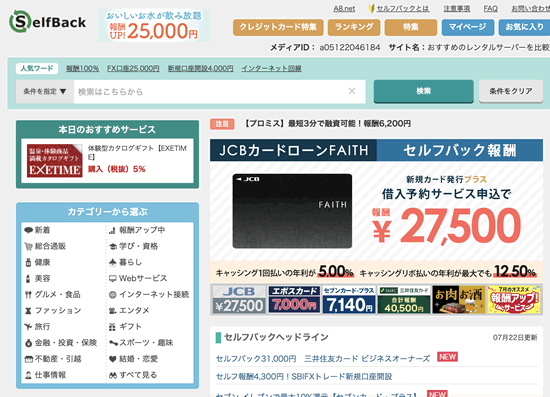The image size is (550, 397).
Task: Select the Webサービス monitor icon
Action: pyautogui.click(x=113, y=278)
